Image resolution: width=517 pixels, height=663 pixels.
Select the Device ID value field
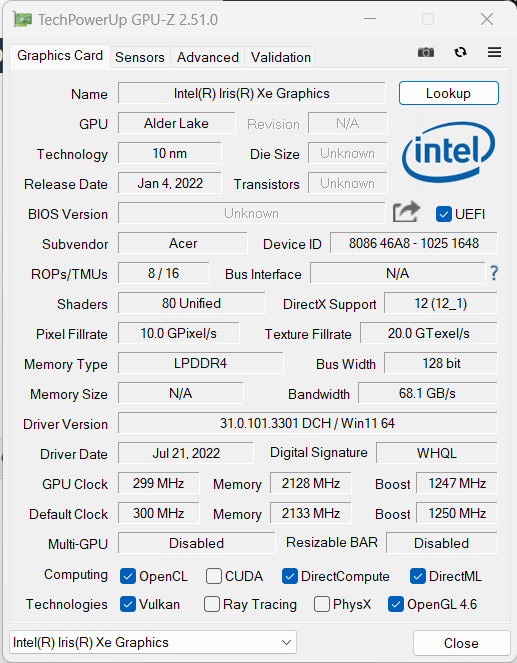413,243
